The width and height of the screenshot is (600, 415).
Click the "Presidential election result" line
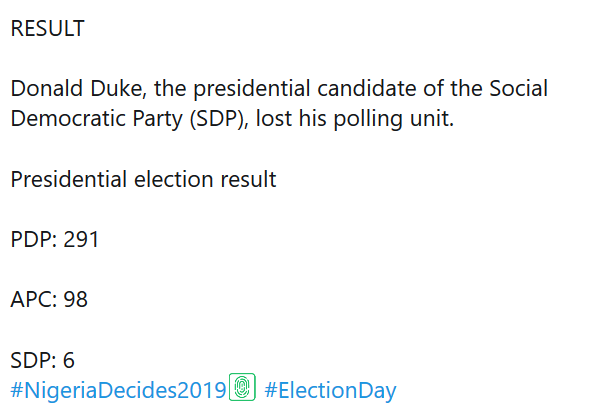tap(143, 180)
